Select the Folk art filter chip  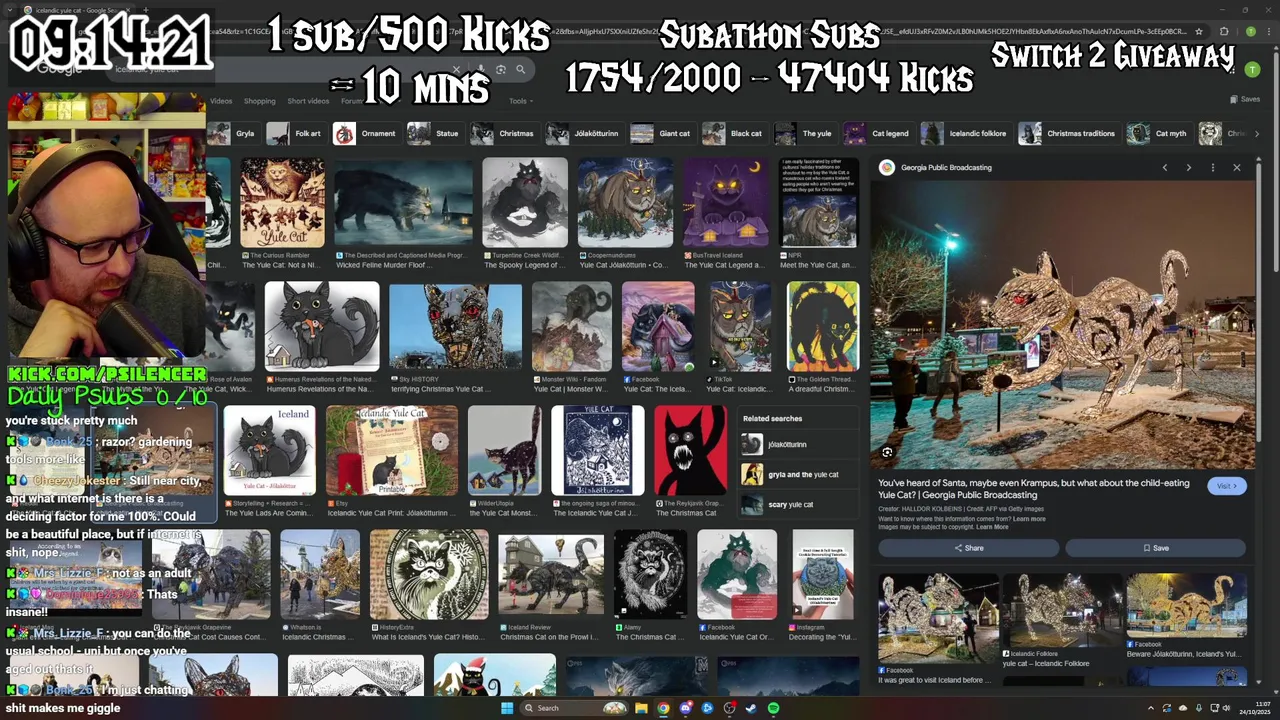[x=295, y=134]
